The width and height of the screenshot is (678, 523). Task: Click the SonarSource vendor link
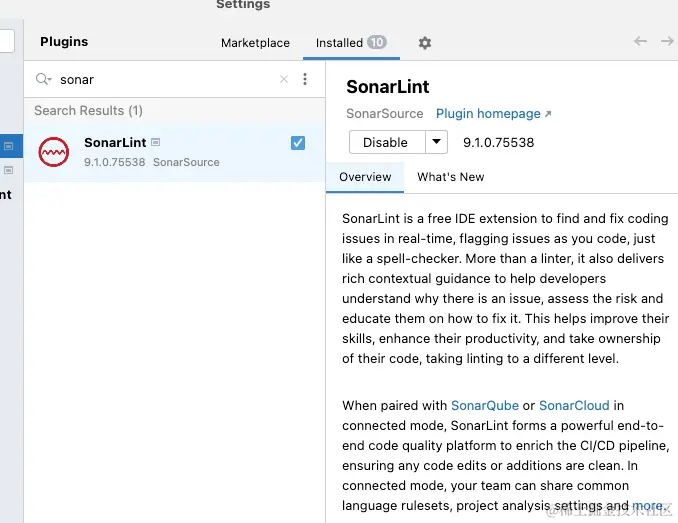pyautogui.click(x=385, y=114)
